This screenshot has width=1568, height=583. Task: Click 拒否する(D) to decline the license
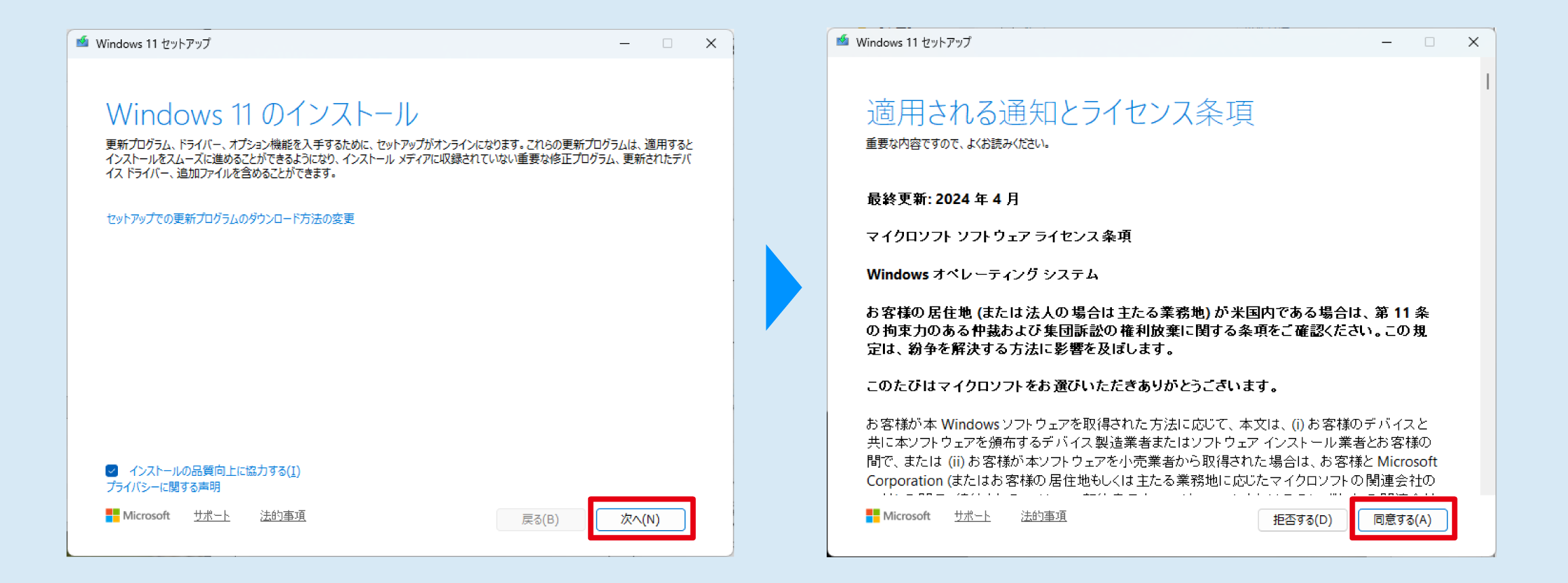1302,520
